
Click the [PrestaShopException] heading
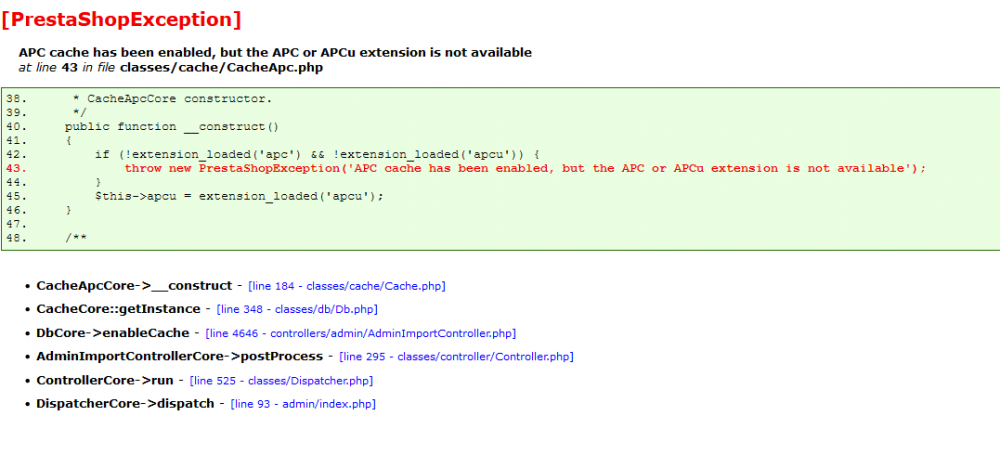122,20
